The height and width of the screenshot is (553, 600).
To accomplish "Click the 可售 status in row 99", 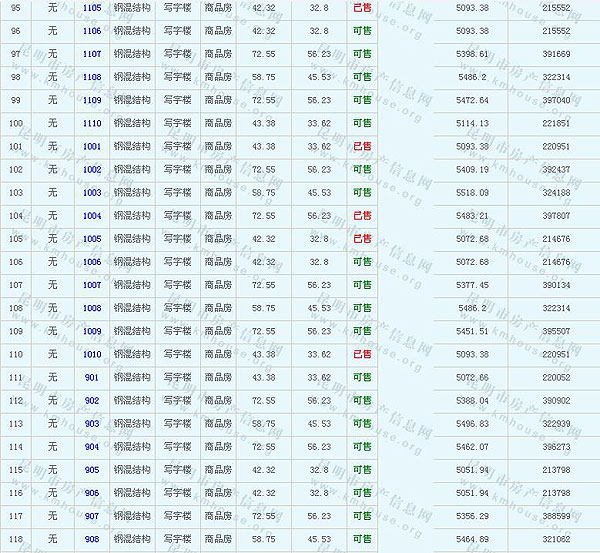I will 361,100.
